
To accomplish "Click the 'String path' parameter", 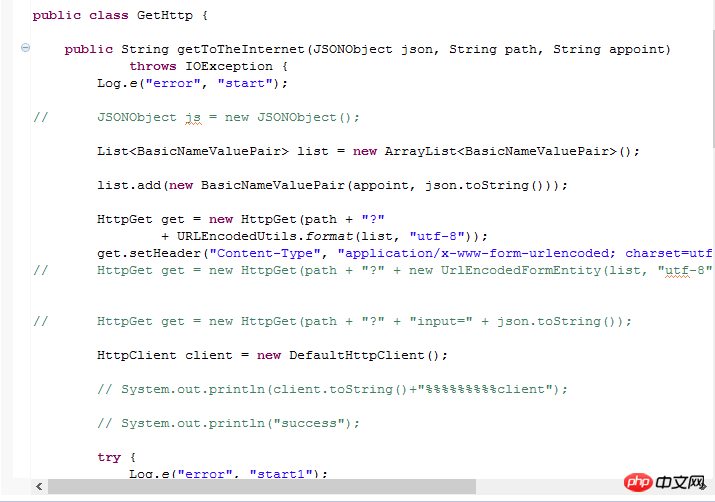I will pyautogui.click(x=492, y=49).
